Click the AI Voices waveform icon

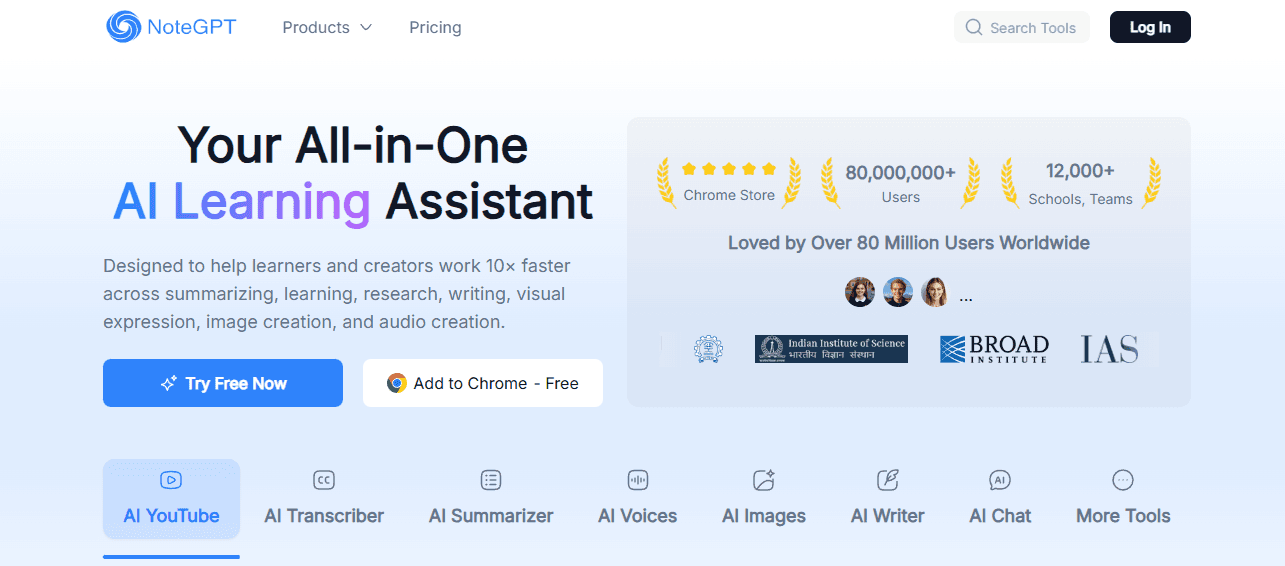(x=638, y=481)
